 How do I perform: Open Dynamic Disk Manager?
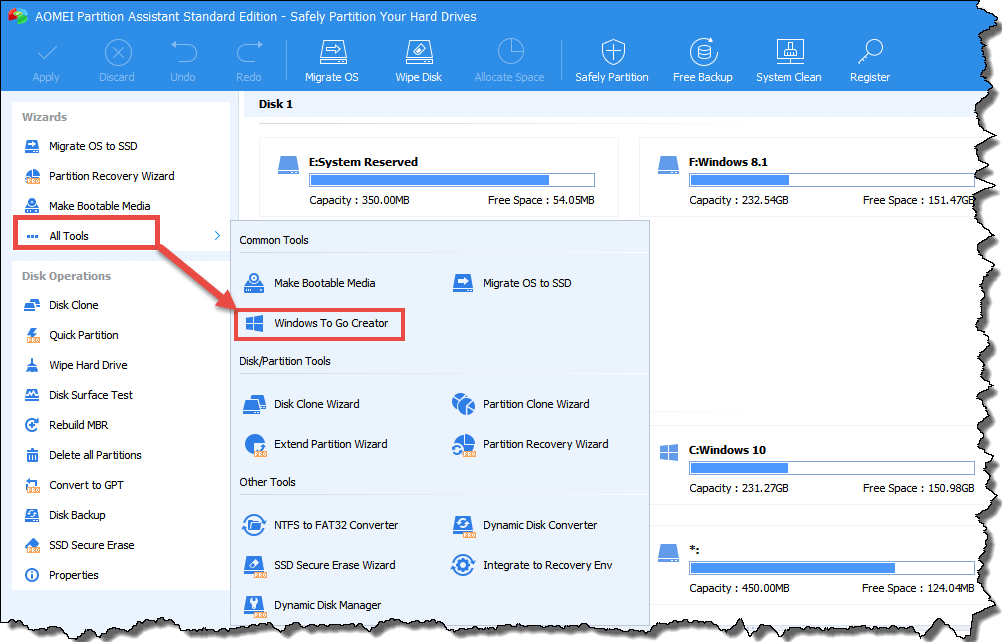[x=312, y=606]
